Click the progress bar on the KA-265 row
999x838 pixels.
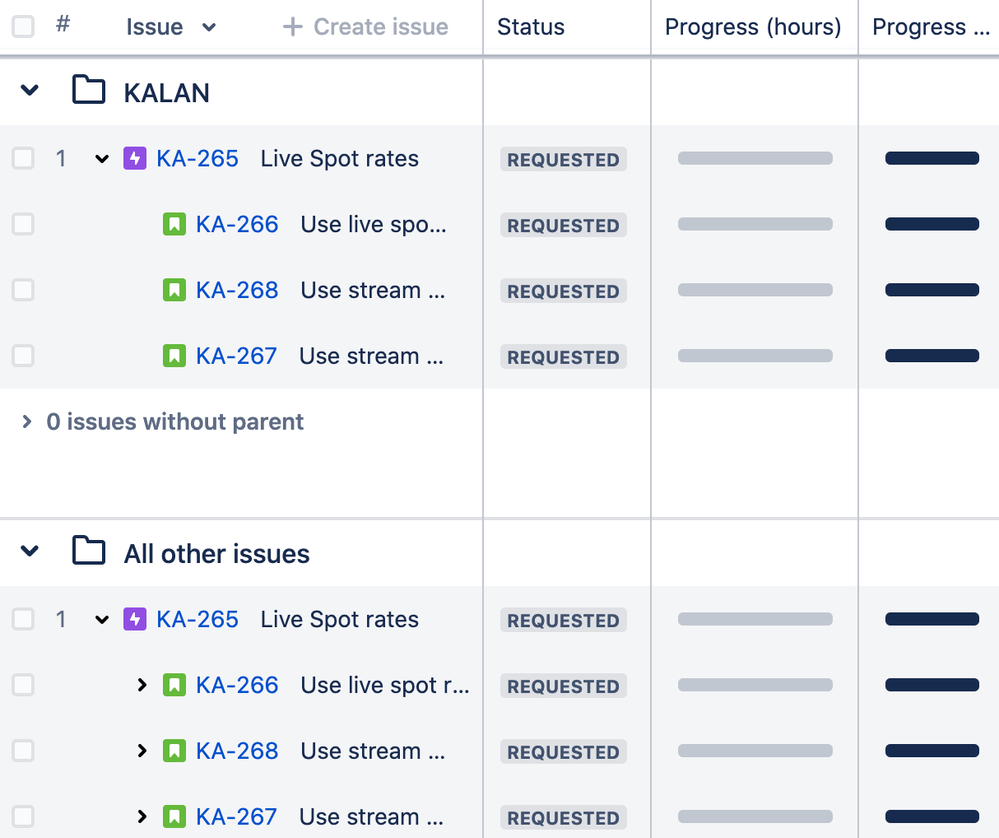click(x=754, y=158)
